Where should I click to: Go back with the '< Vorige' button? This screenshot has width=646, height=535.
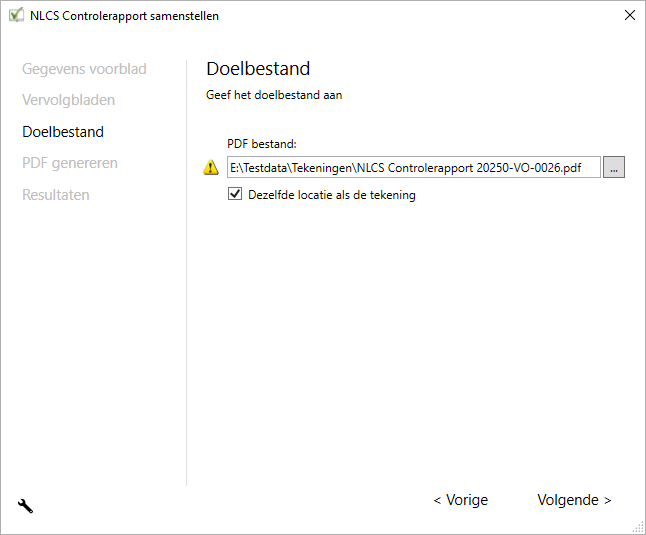tap(460, 500)
